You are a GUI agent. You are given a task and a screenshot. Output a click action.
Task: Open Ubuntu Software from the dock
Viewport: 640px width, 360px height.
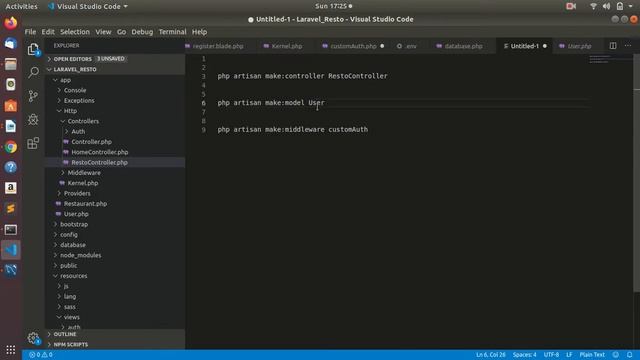point(11,106)
